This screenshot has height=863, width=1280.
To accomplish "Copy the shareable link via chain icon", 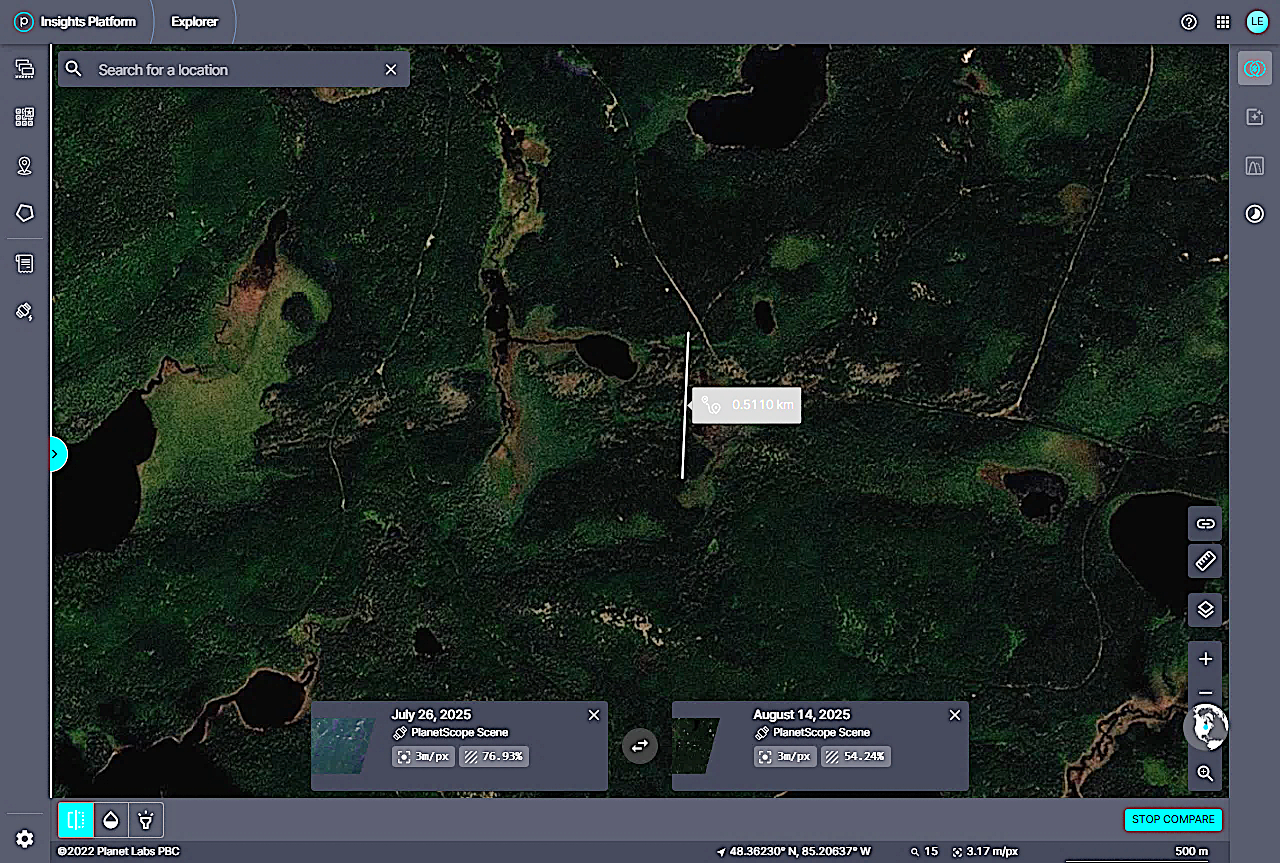I will click(1205, 523).
